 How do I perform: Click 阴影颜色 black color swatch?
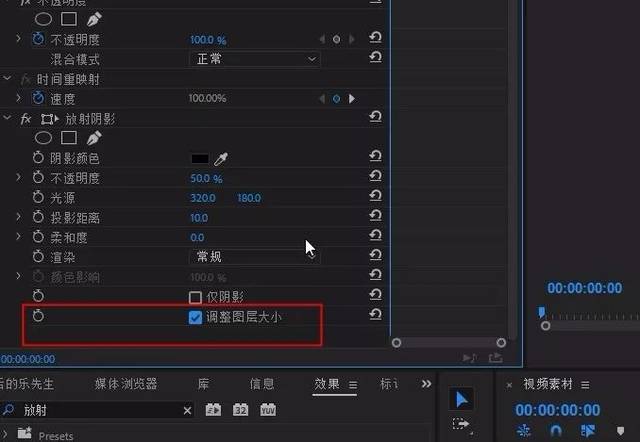tap(200, 158)
